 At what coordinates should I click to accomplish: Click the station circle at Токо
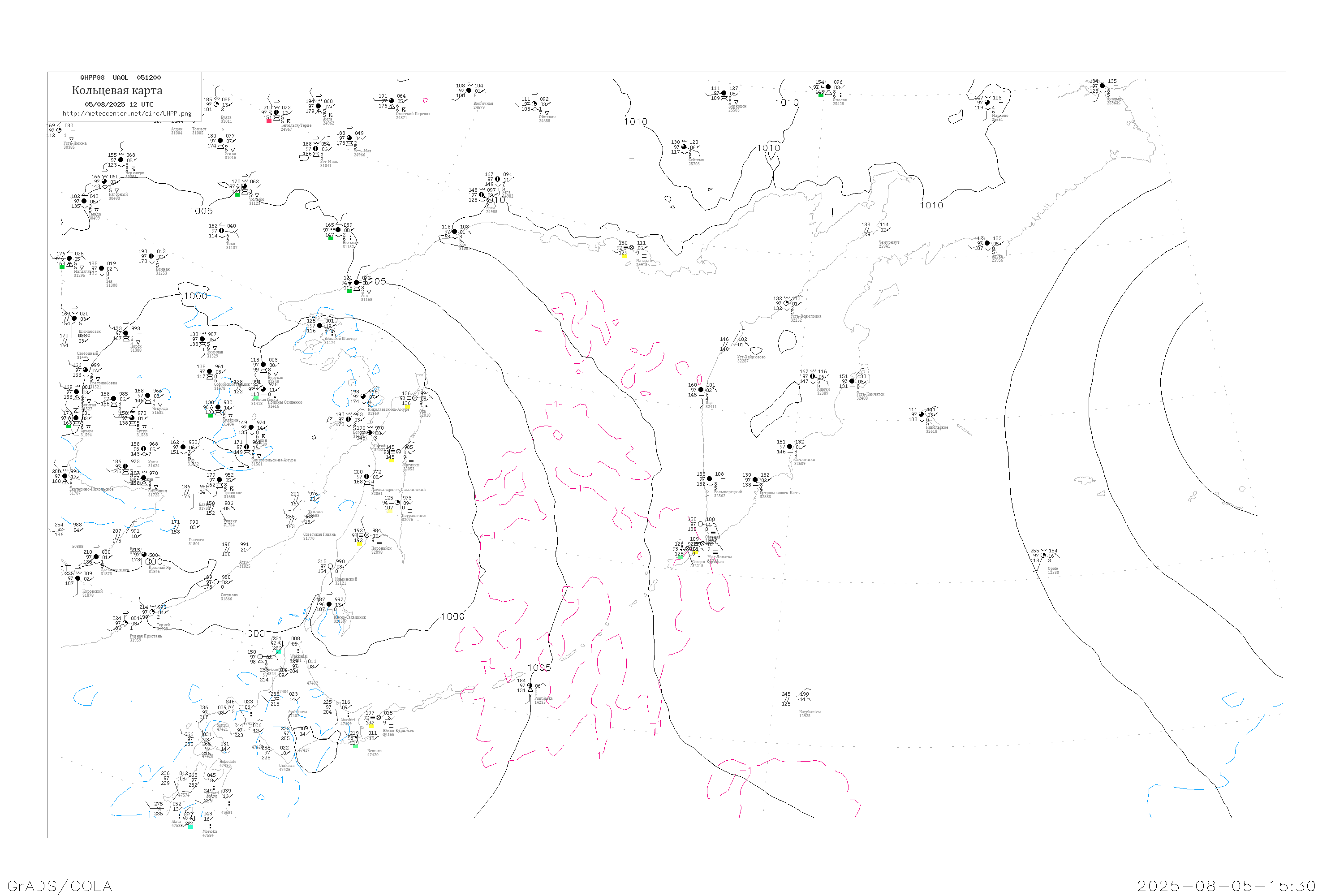point(222,231)
